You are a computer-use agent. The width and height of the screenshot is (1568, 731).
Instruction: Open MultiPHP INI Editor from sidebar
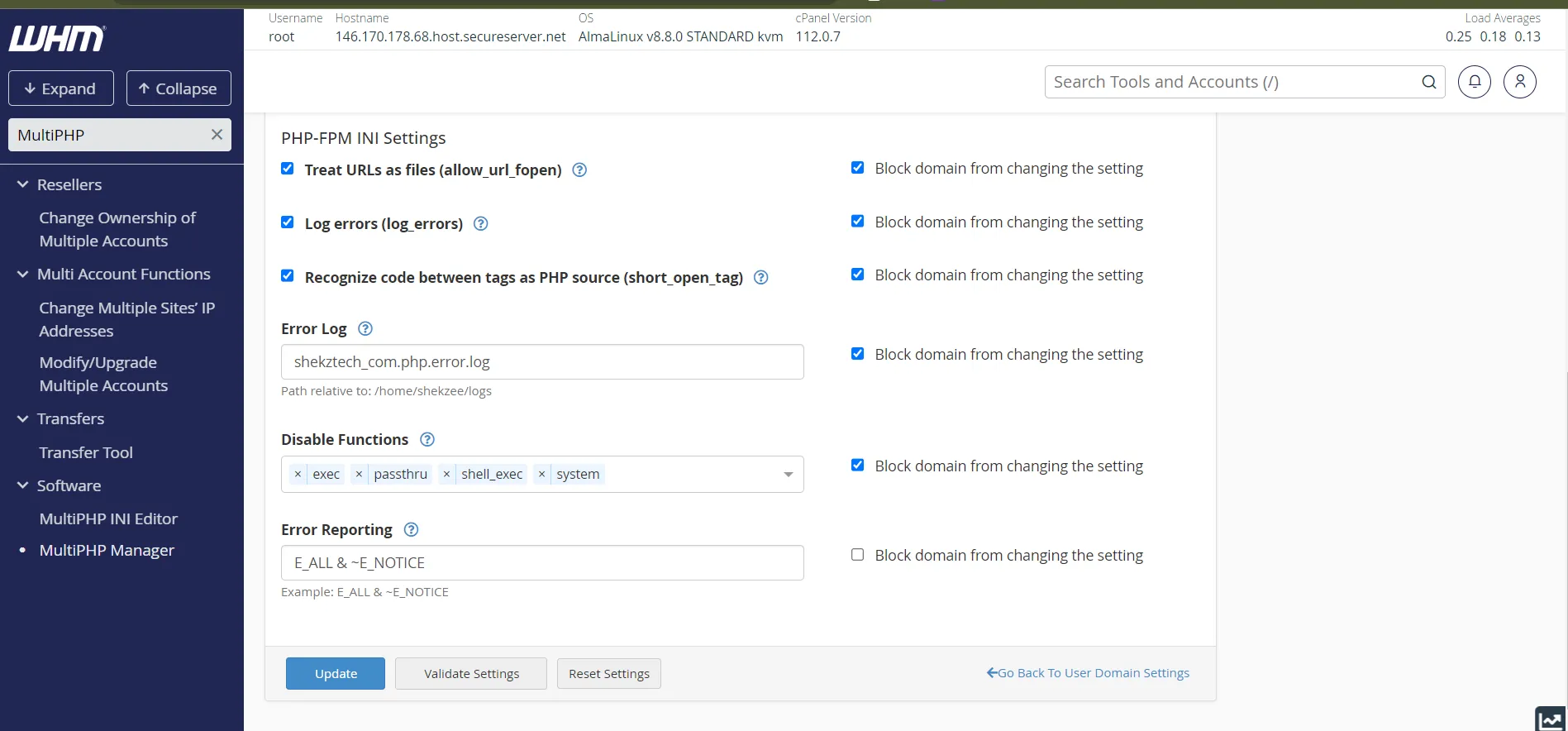(108, 518)
